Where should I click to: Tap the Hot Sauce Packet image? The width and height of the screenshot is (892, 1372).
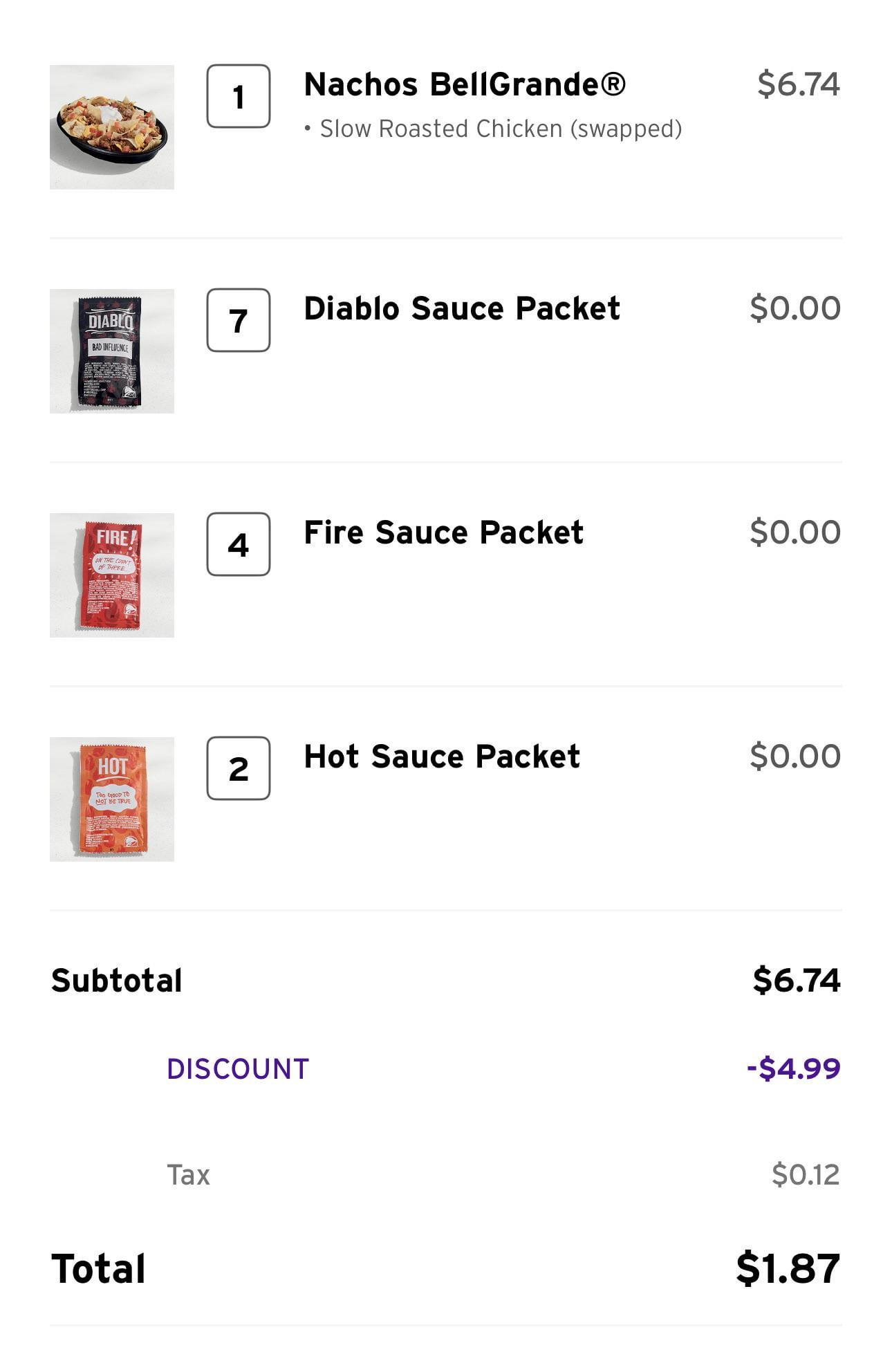coord(112,799)
